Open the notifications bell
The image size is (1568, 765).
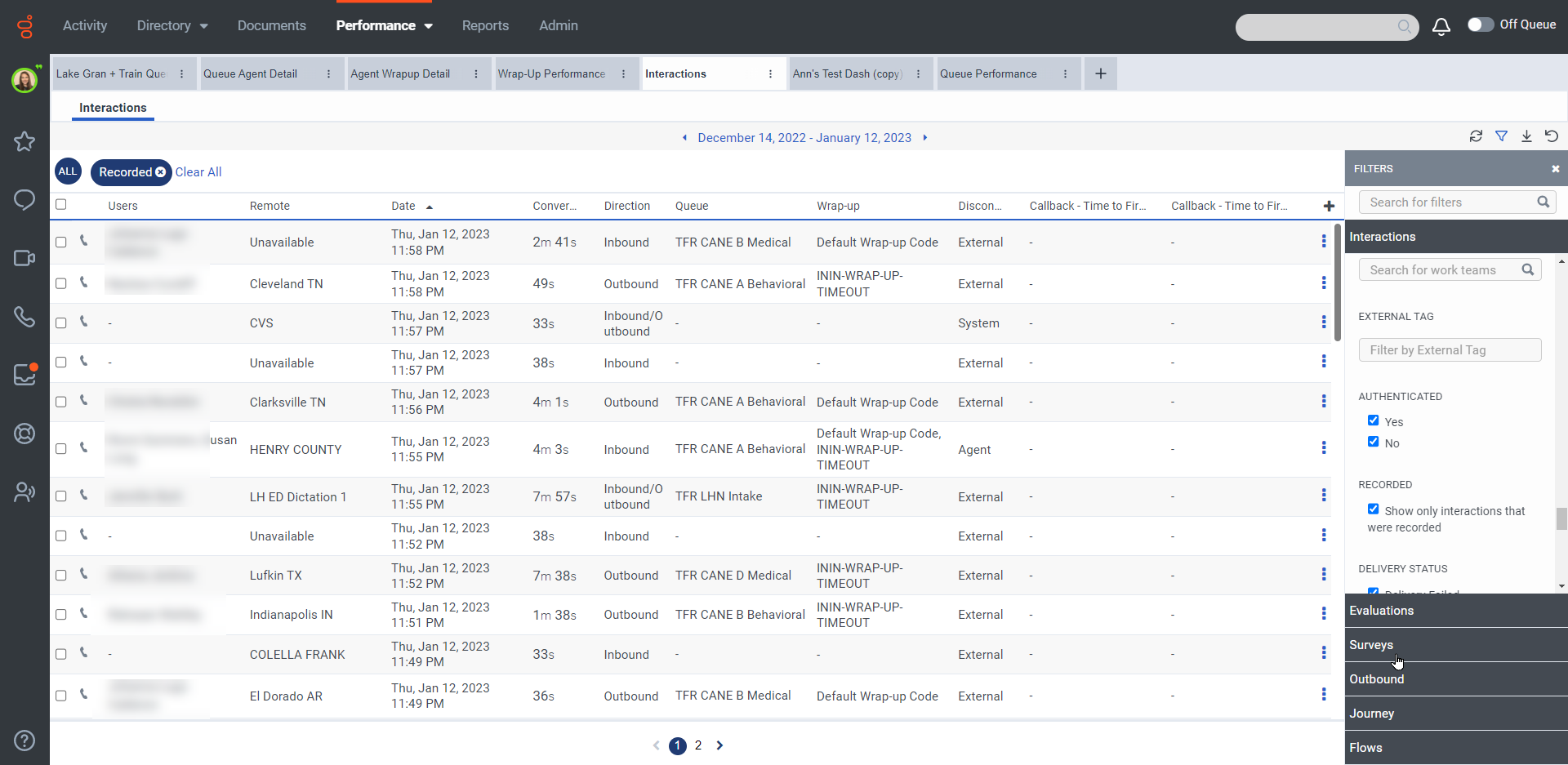1441,26
